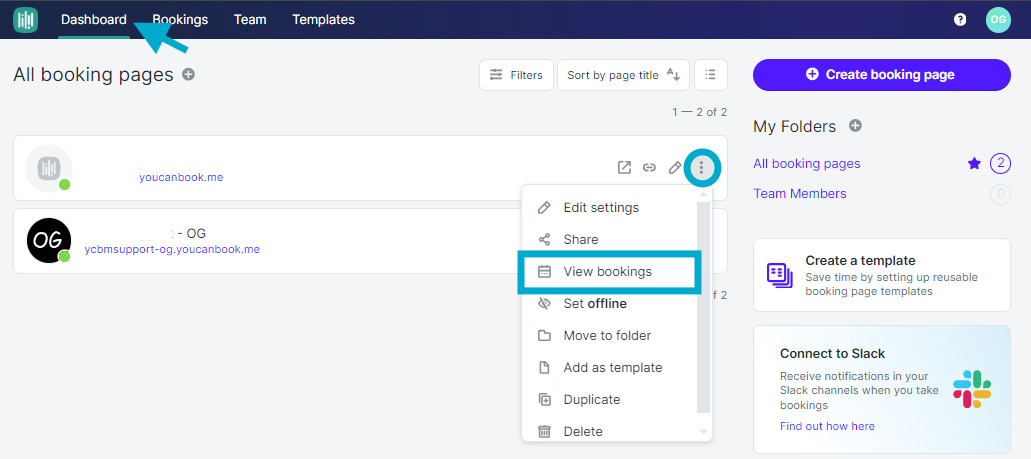
Task: Open the youcanbook.me link of first page
Action: (181, 178)
